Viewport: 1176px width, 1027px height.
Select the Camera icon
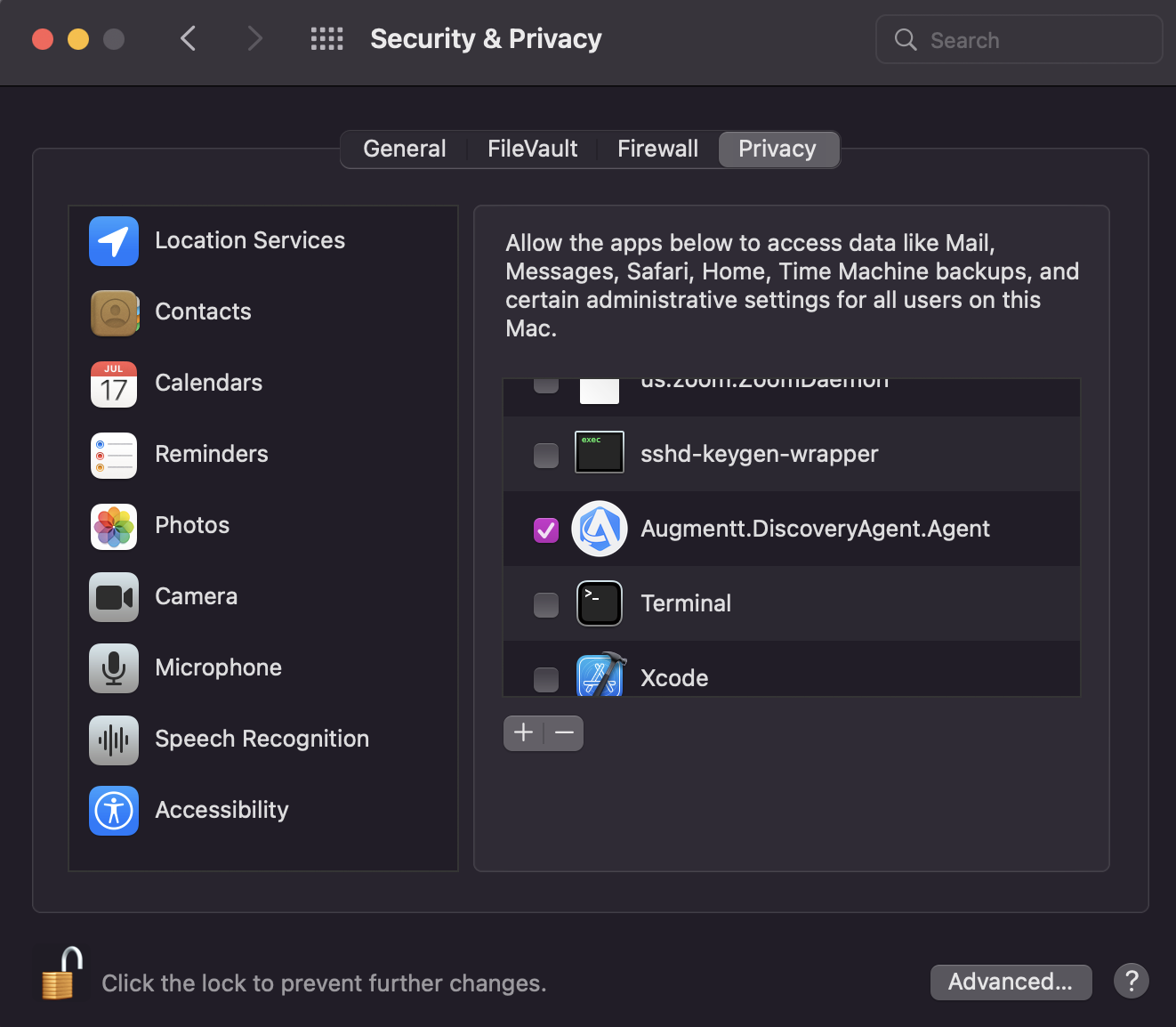pyautogui.click(x=113, y=597)
